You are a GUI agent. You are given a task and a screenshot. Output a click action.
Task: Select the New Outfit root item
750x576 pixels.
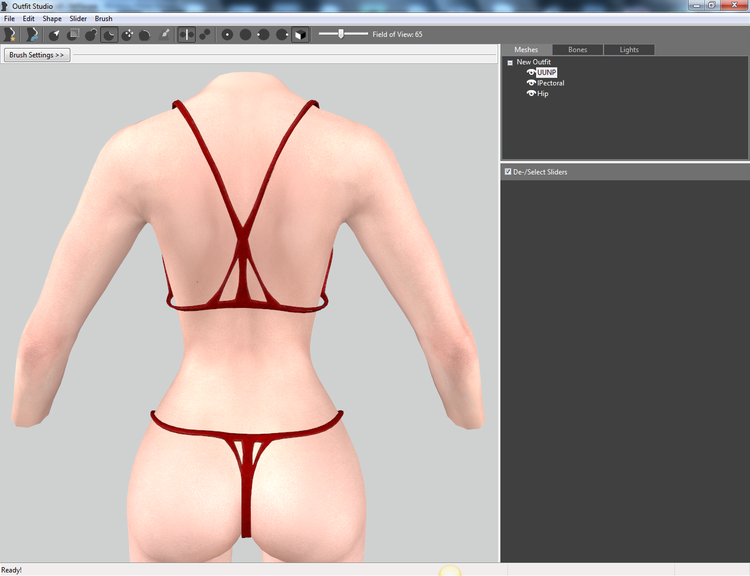click(533, 62)
